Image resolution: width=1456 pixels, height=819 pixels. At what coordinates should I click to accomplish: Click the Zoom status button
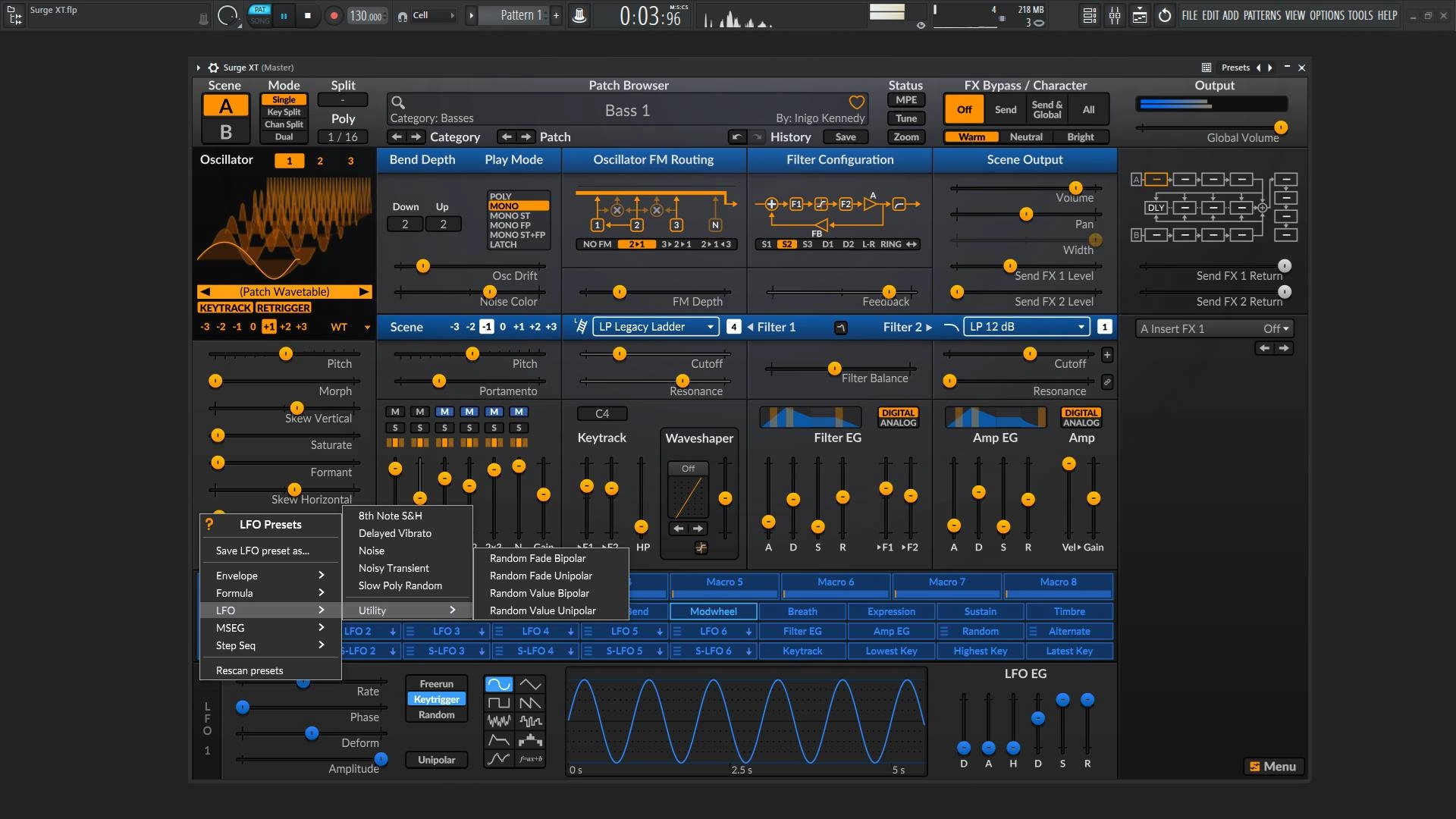[906, 137]
